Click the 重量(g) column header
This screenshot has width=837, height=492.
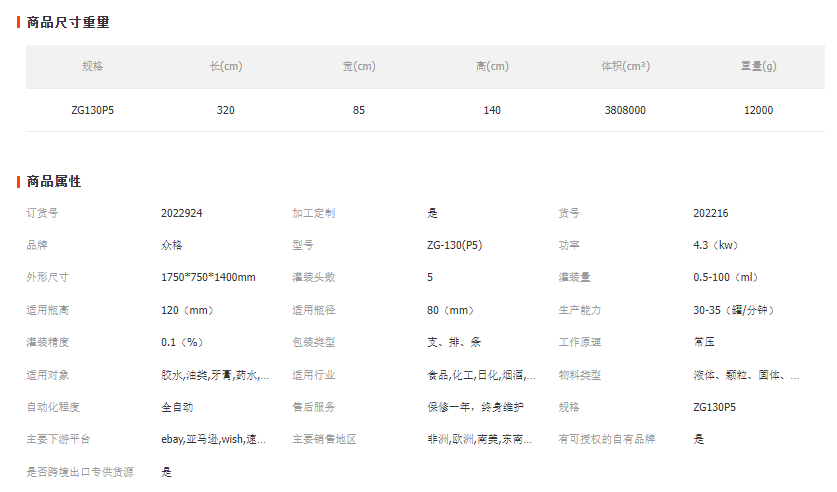click(758, 66)
